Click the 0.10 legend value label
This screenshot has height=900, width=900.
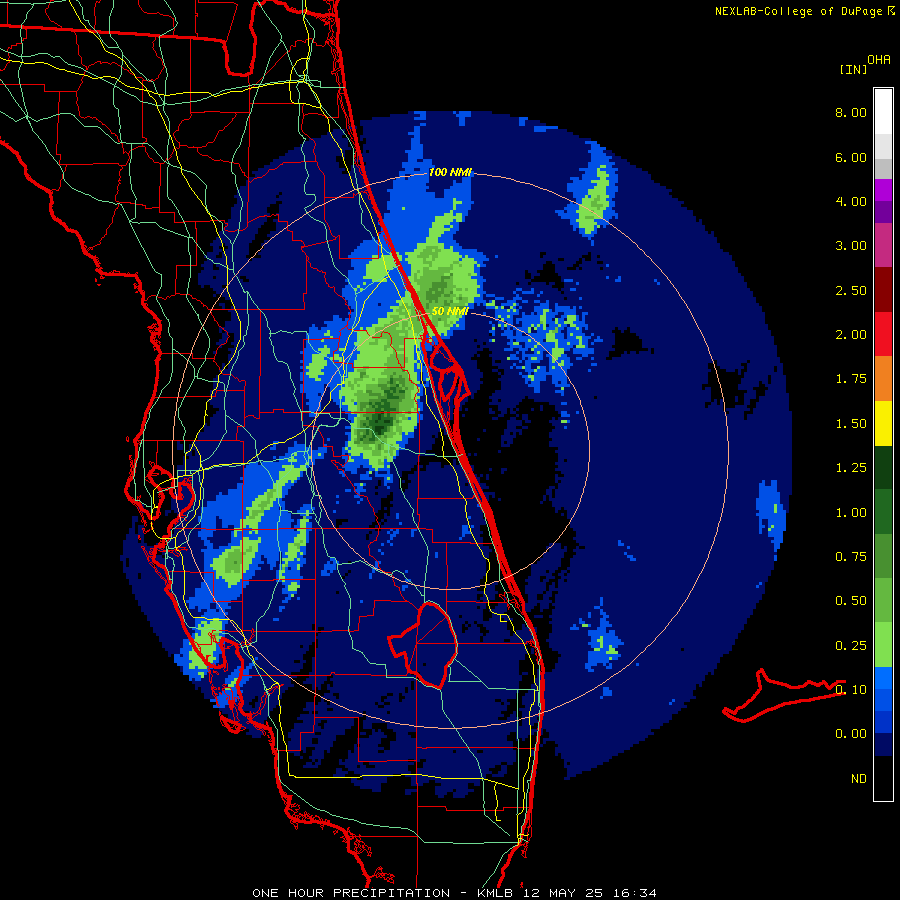point(851,690)
